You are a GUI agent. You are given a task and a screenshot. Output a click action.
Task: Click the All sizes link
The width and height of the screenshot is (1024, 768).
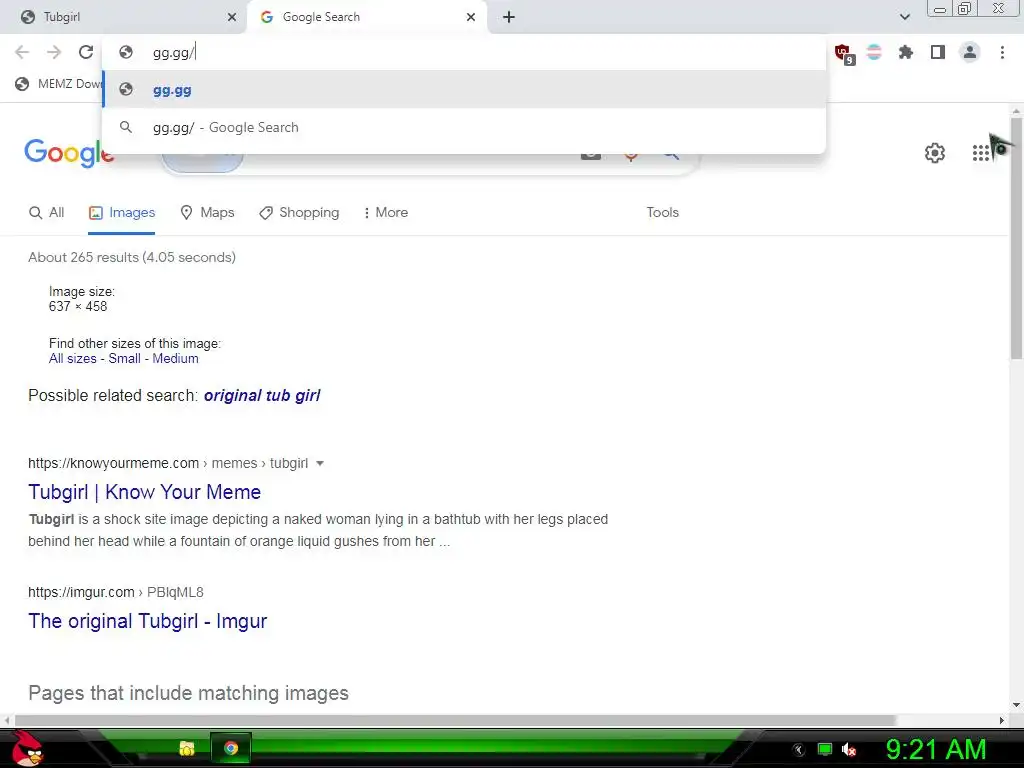click(72, 359)
